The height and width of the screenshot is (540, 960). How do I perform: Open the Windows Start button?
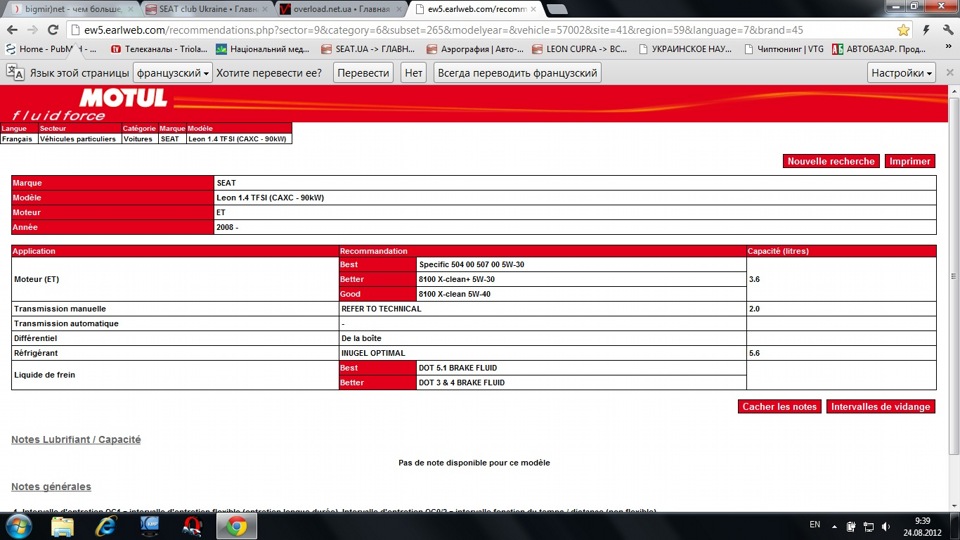pos(18,527)
